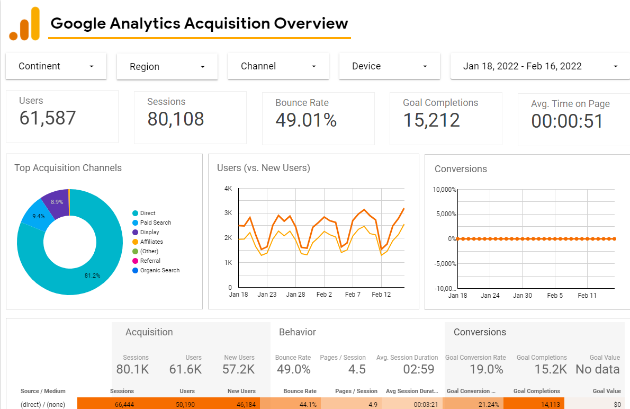Viewport: 630px width, 409px height.
Task: Click the Avg. Time on Page 00:00:51 value
Action: click(x=567, y=121)
